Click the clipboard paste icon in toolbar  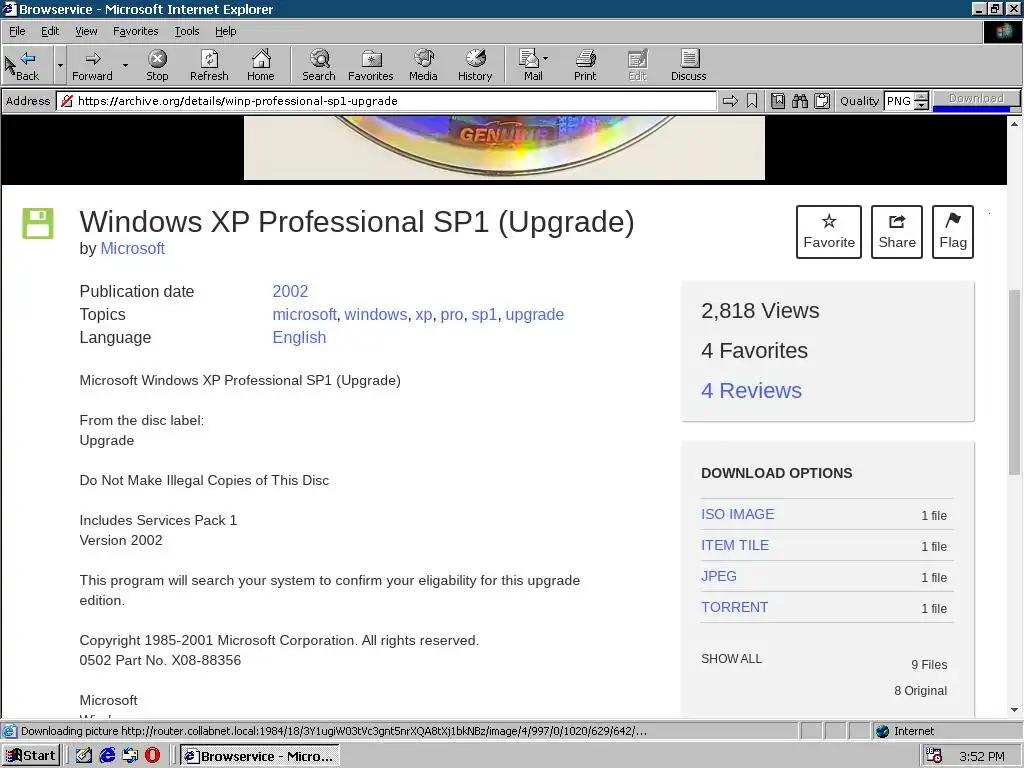click(x=822, y=101)
